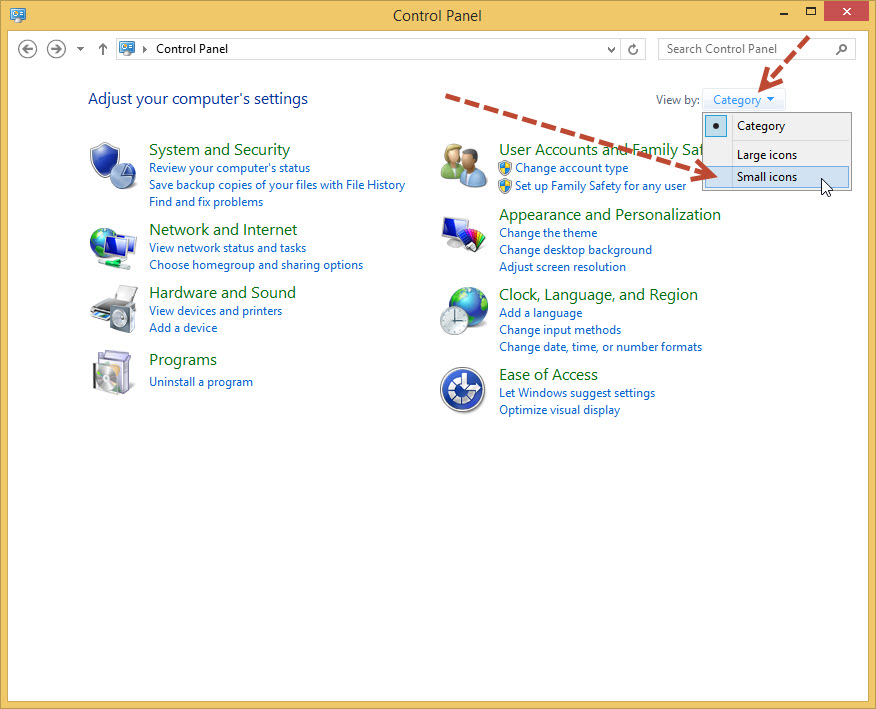Open the Uninstall a program link
This screenshot has width=876, height=709.
coord(200,381)
